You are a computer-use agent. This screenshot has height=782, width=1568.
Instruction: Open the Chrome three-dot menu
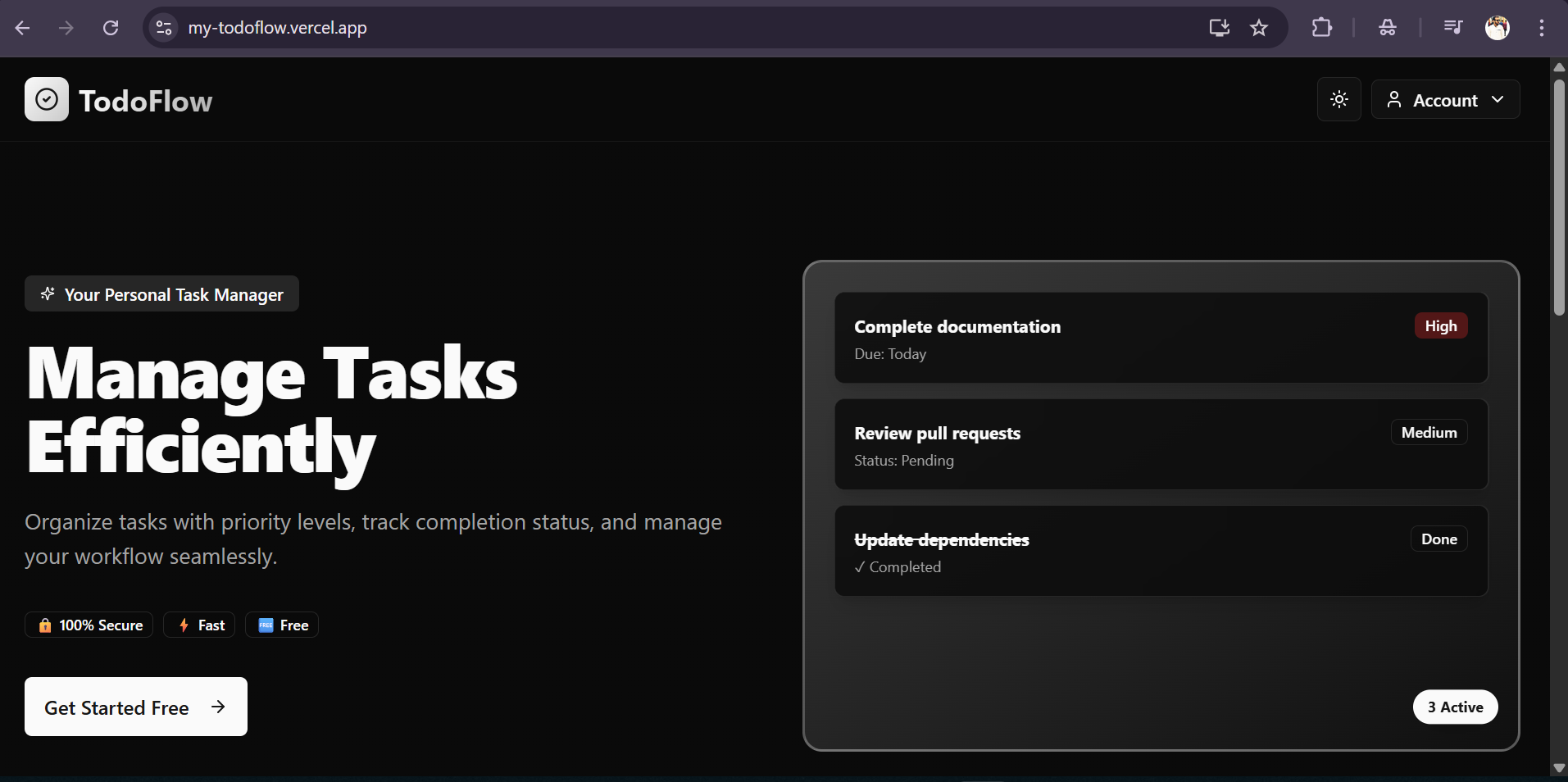coord(1541,28)
